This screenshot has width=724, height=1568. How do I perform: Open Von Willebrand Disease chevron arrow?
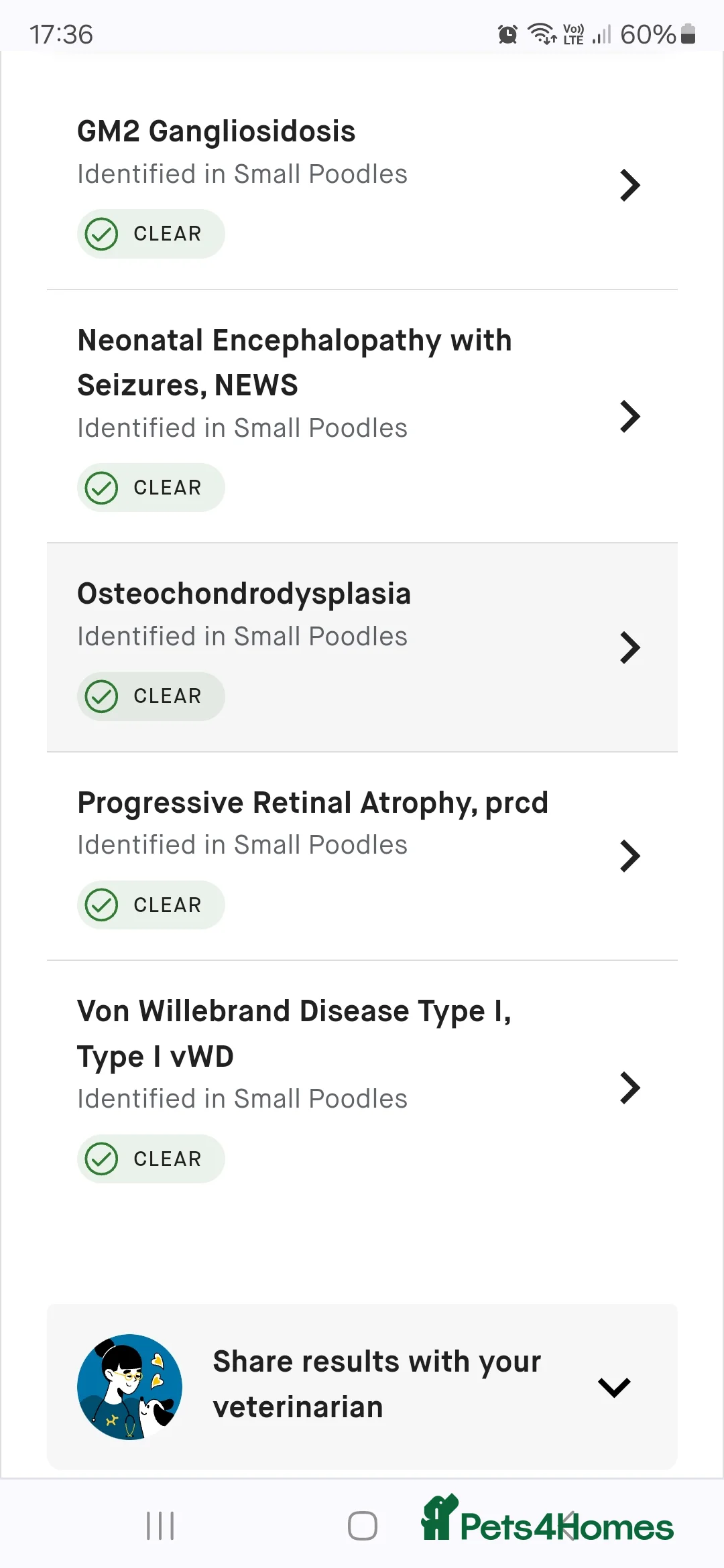tap(629, 1088)
